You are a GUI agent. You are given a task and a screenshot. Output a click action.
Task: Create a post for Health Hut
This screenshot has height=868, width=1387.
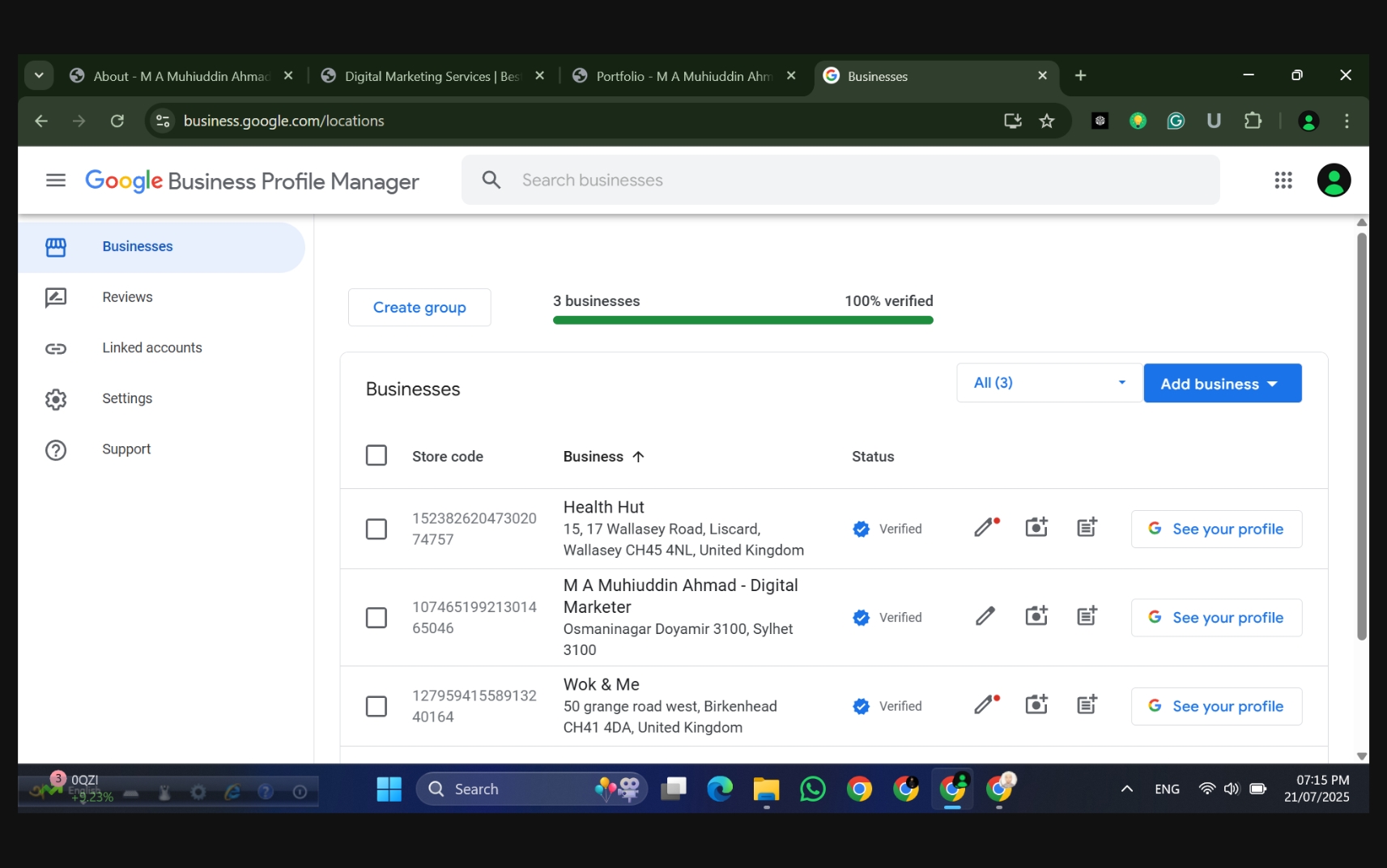coord(1087,528)
